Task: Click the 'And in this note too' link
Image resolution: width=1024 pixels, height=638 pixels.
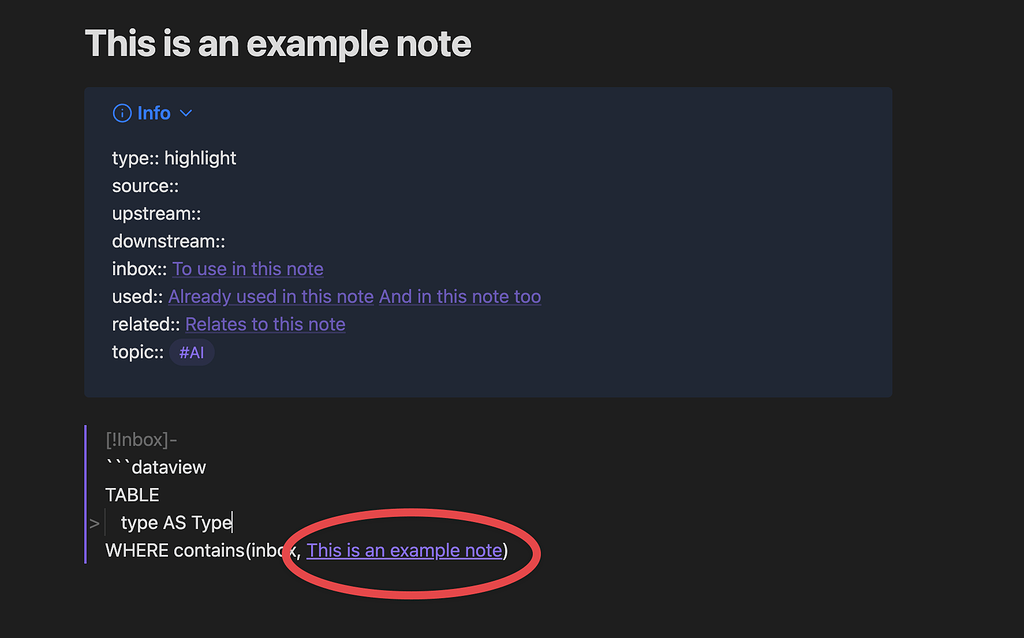Action: tap(460, 296)
